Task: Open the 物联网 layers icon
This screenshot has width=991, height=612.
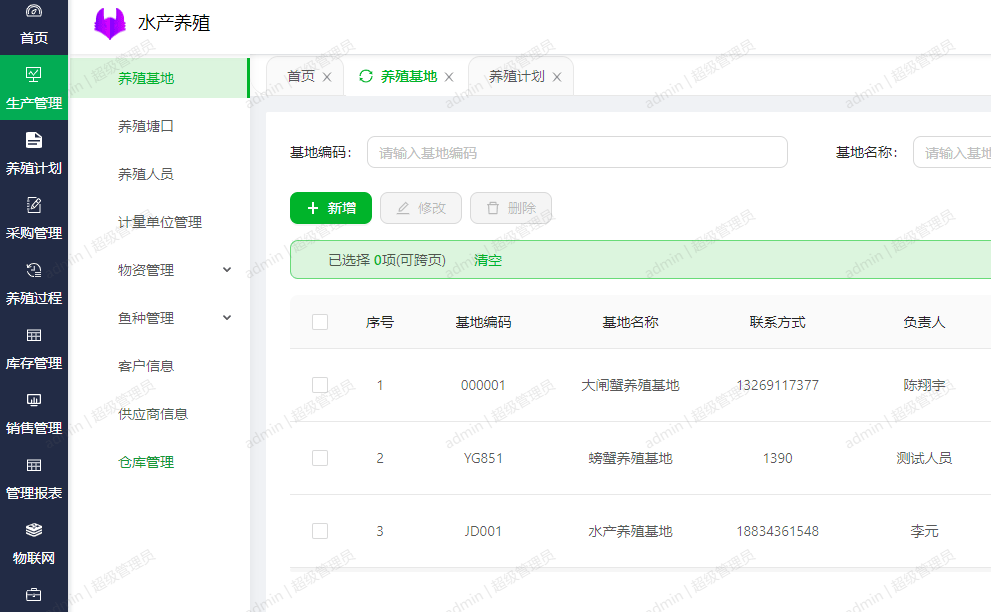Action: pyautogui.click(x=33, y=530)
